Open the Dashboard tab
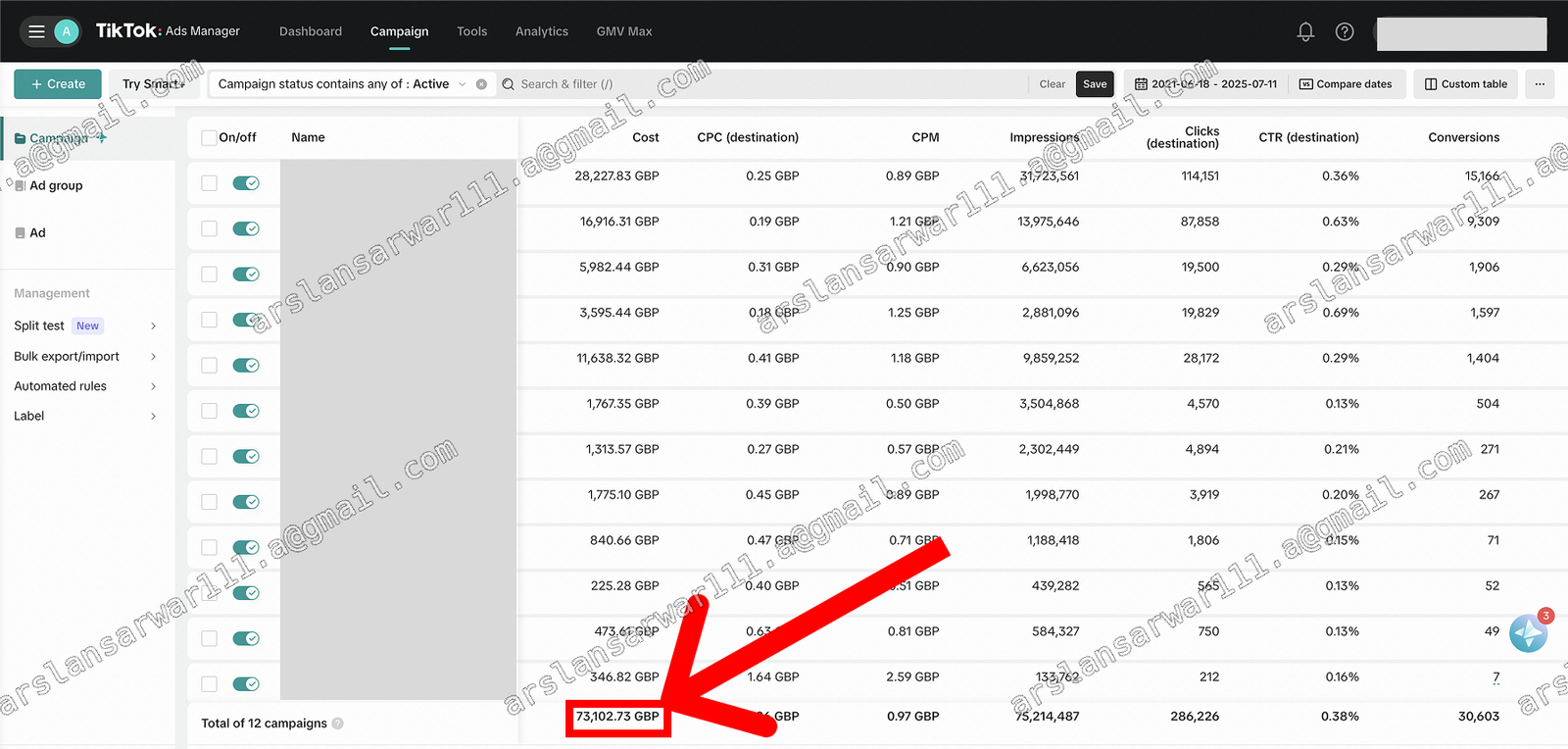The height and width of the screenshot is (749, 1568). [311, 31]
